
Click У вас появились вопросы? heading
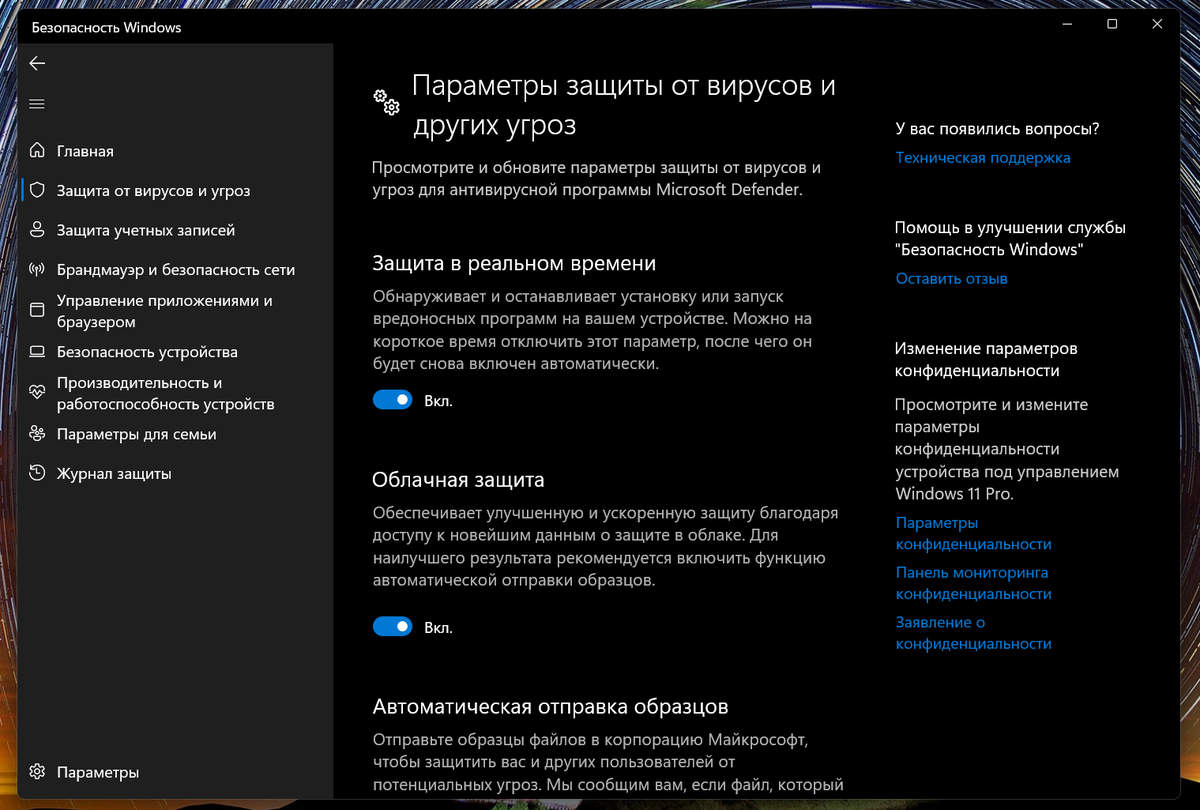(x=997, y=129)
